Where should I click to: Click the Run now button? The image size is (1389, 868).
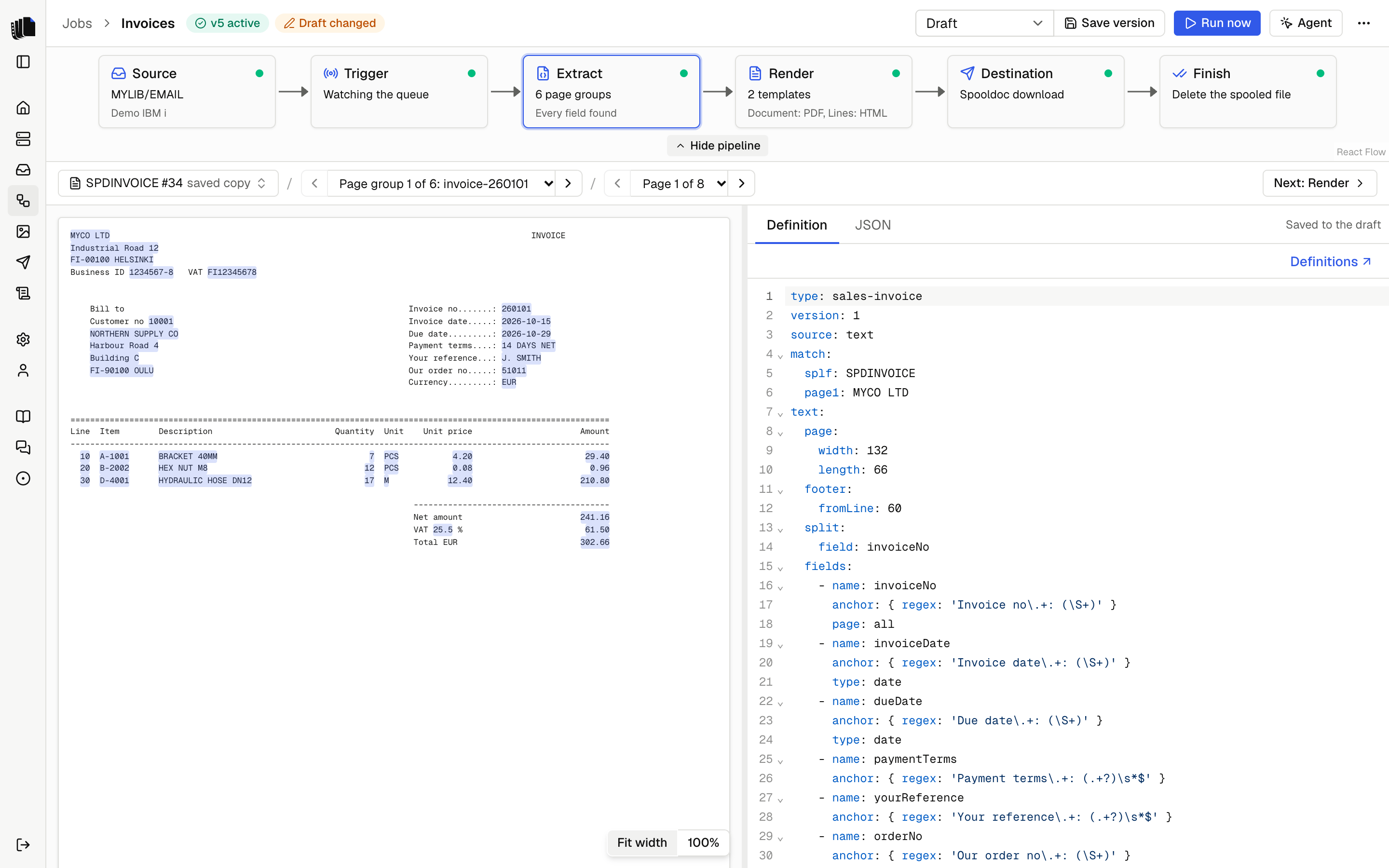click(1217, 23)
